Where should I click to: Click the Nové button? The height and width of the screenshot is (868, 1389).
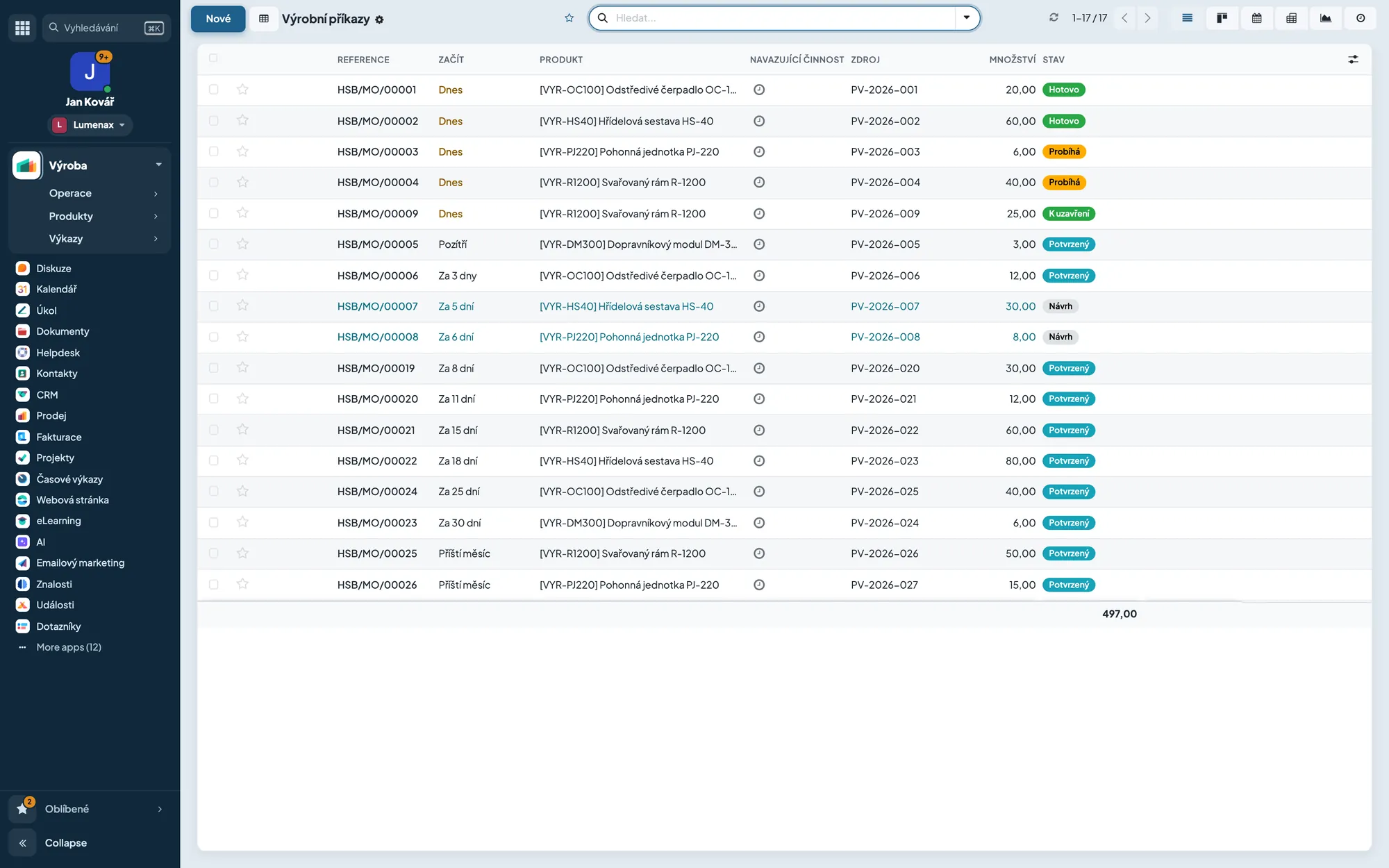click(x=218, y=19)
